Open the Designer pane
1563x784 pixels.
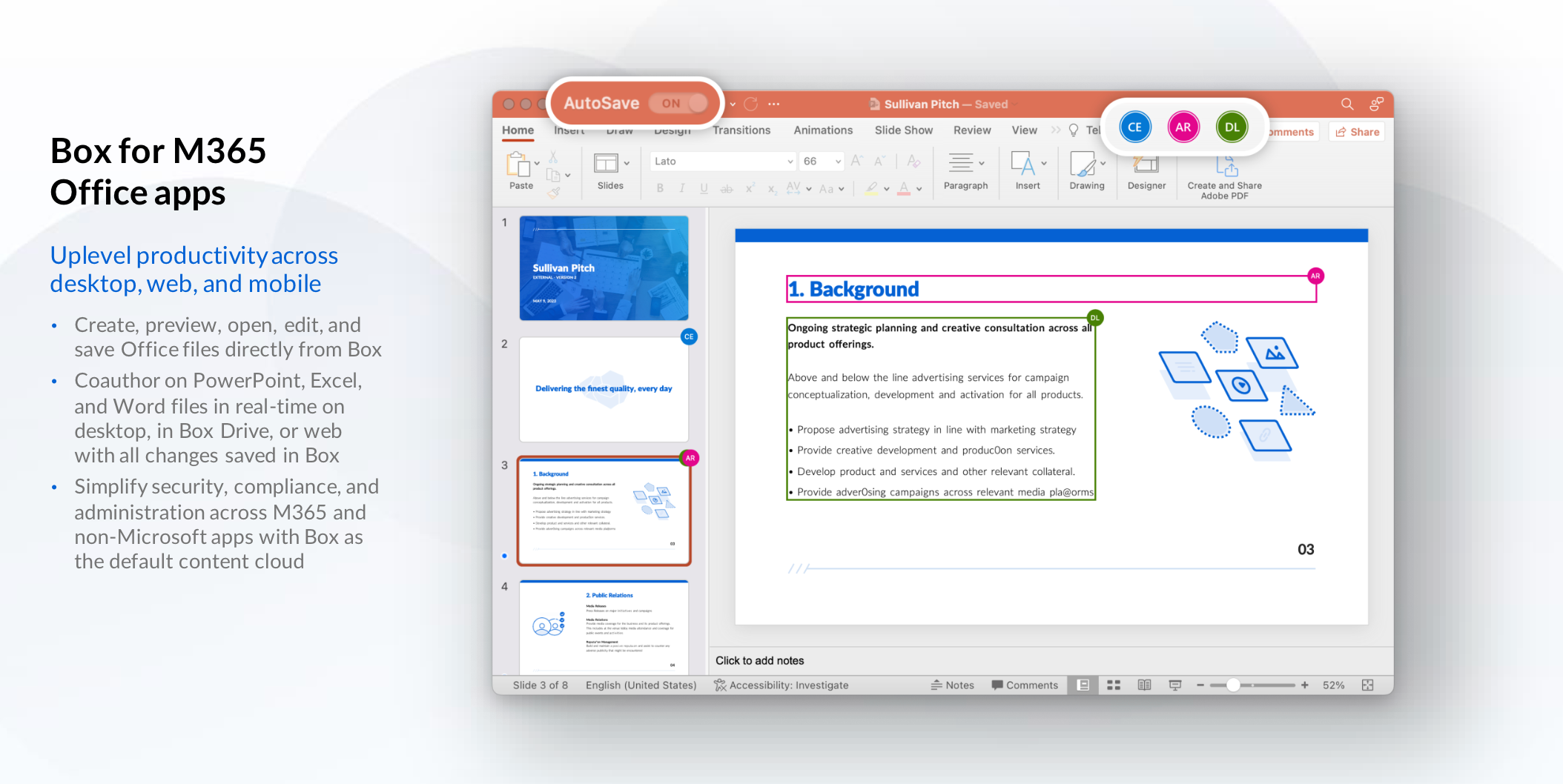(1146, 172)
